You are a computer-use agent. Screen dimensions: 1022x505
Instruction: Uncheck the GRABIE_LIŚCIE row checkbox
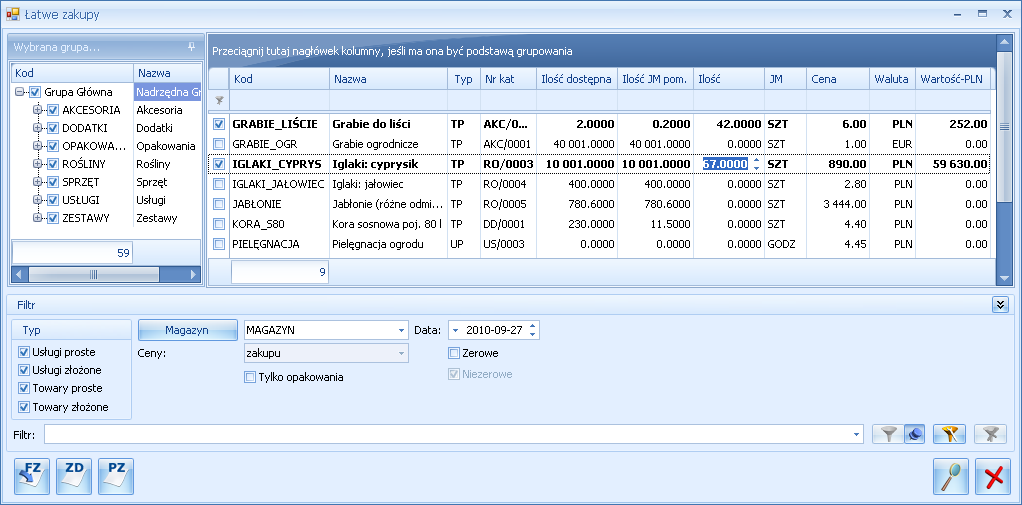[x=219, y=124]
